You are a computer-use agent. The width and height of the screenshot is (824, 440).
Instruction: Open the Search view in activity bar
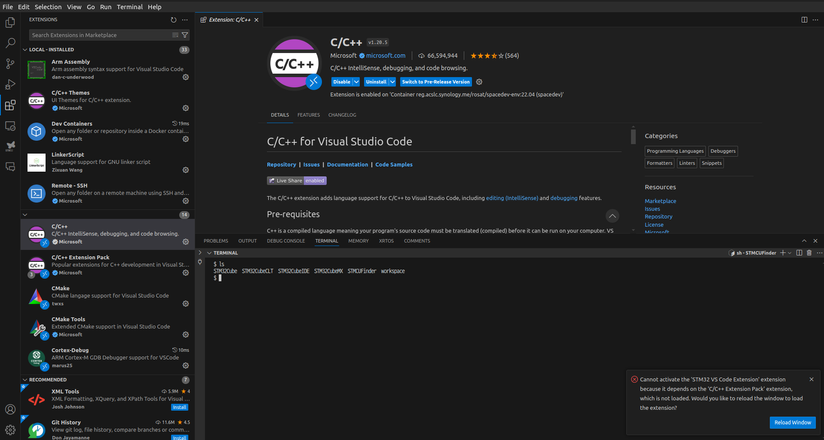click(x=10, y=43)
